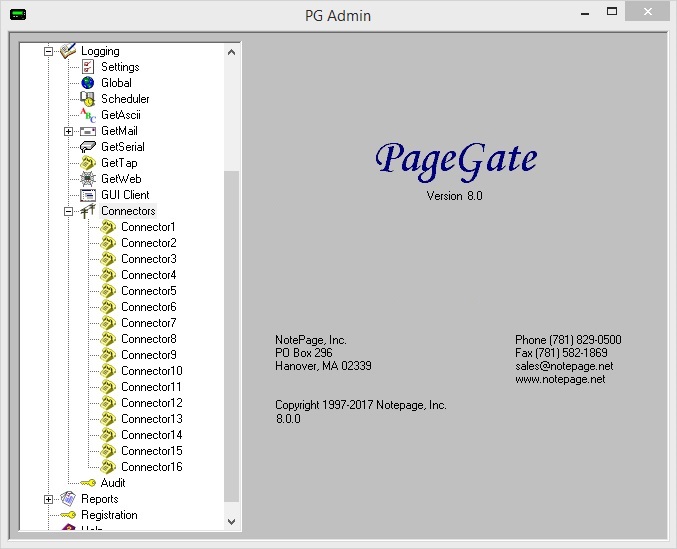The image size is (677, 549).
Task: Click the Connectors tower icon
Action: 88,211
